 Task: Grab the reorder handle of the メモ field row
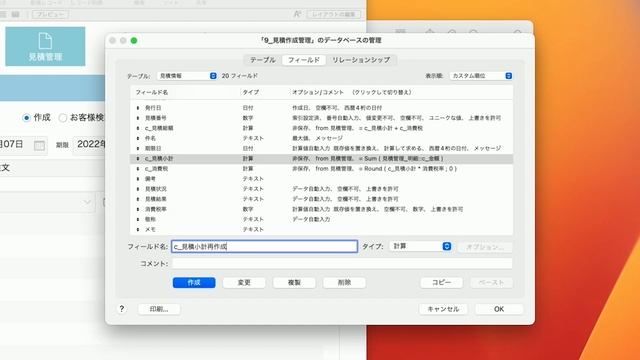(x=138, y=229)
